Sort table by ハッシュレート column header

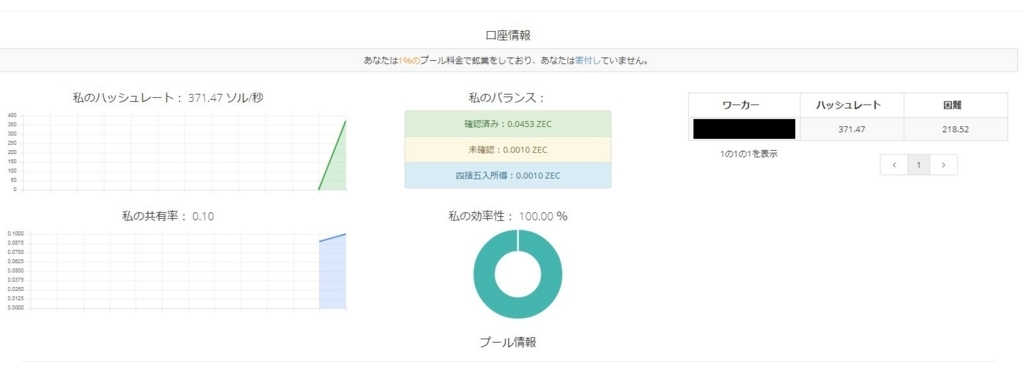[x=852, y=105]
